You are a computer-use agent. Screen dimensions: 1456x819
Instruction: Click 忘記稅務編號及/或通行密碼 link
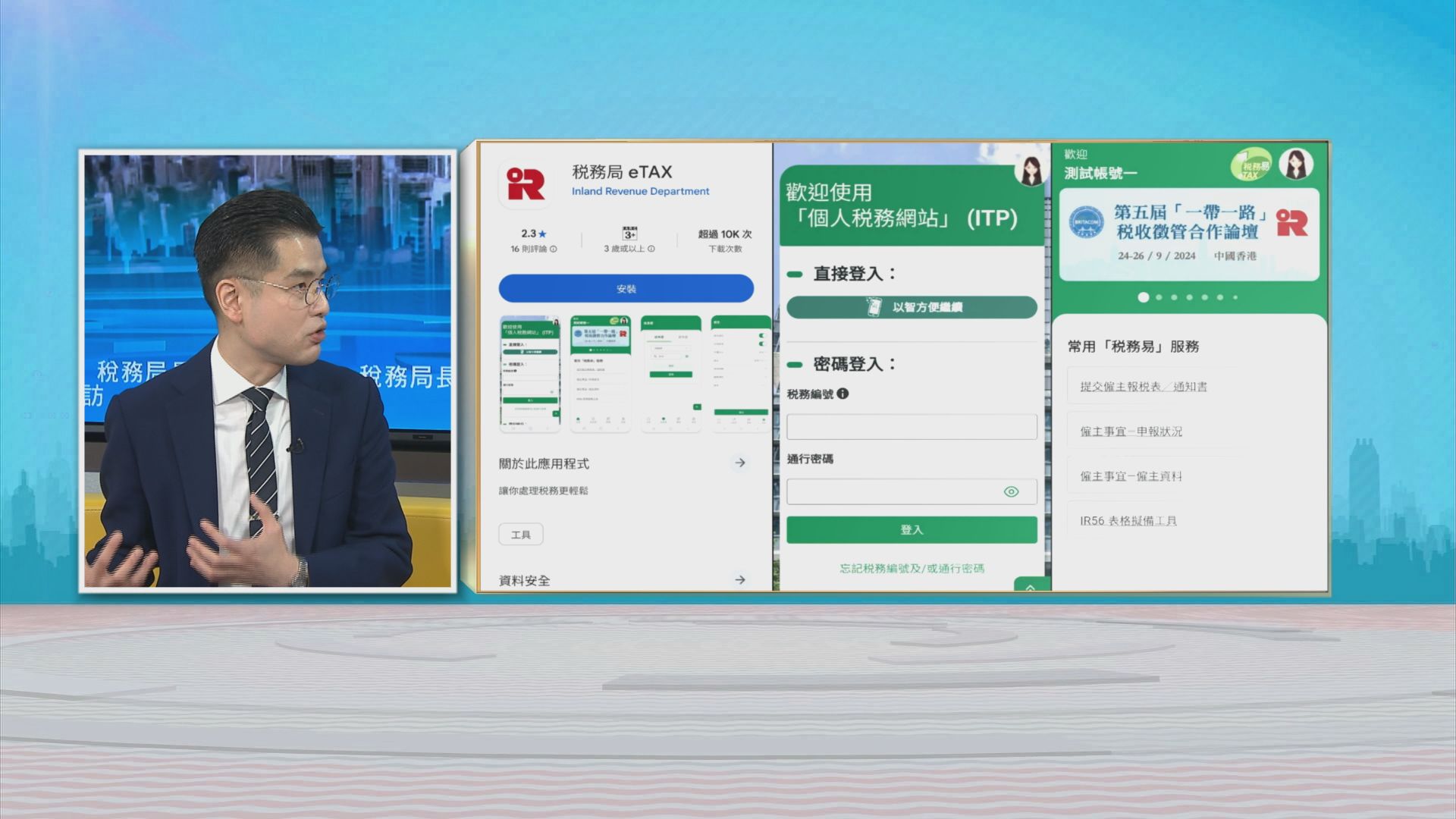pyautogui.click(x=912, y=569)
